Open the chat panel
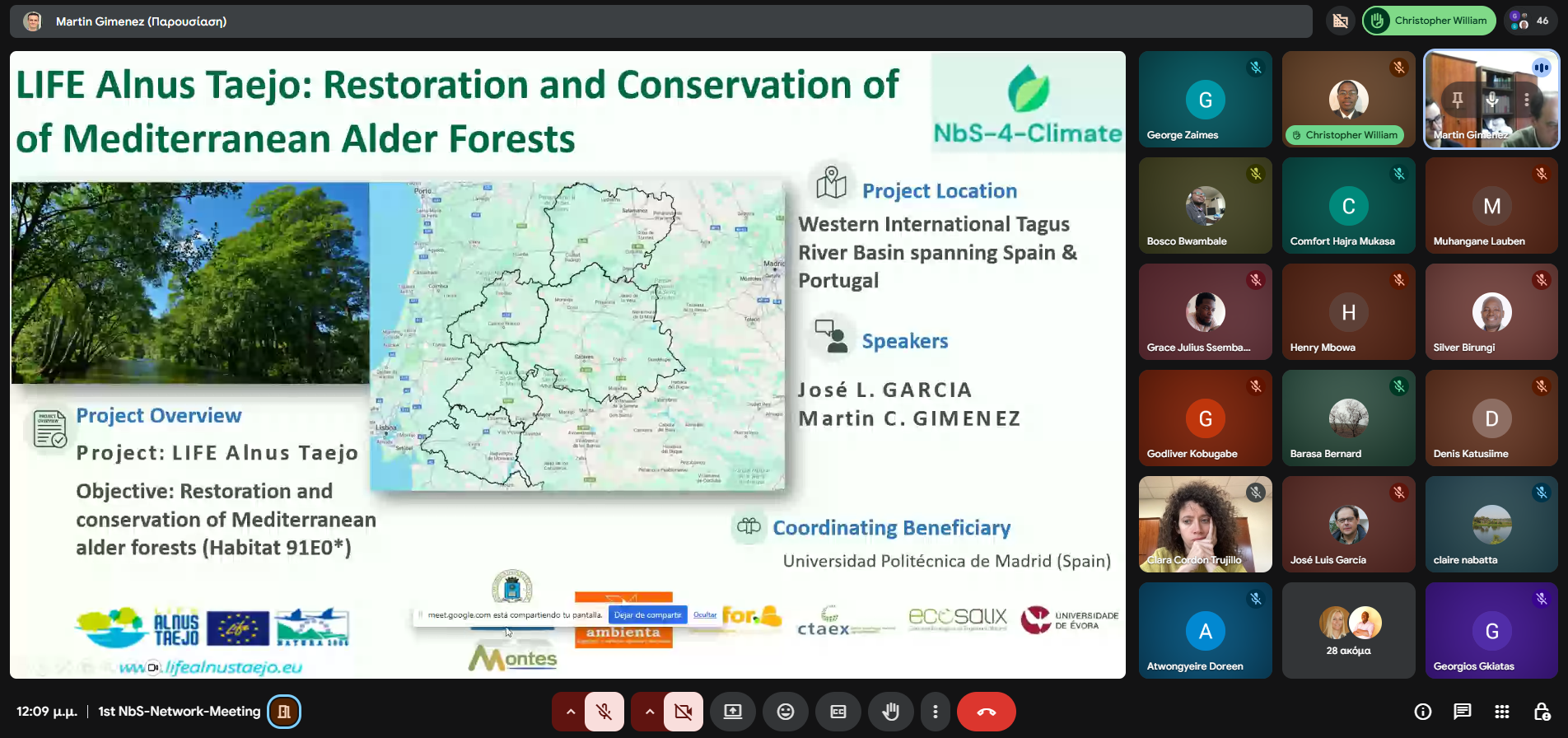 click(x=1463, y=712)
